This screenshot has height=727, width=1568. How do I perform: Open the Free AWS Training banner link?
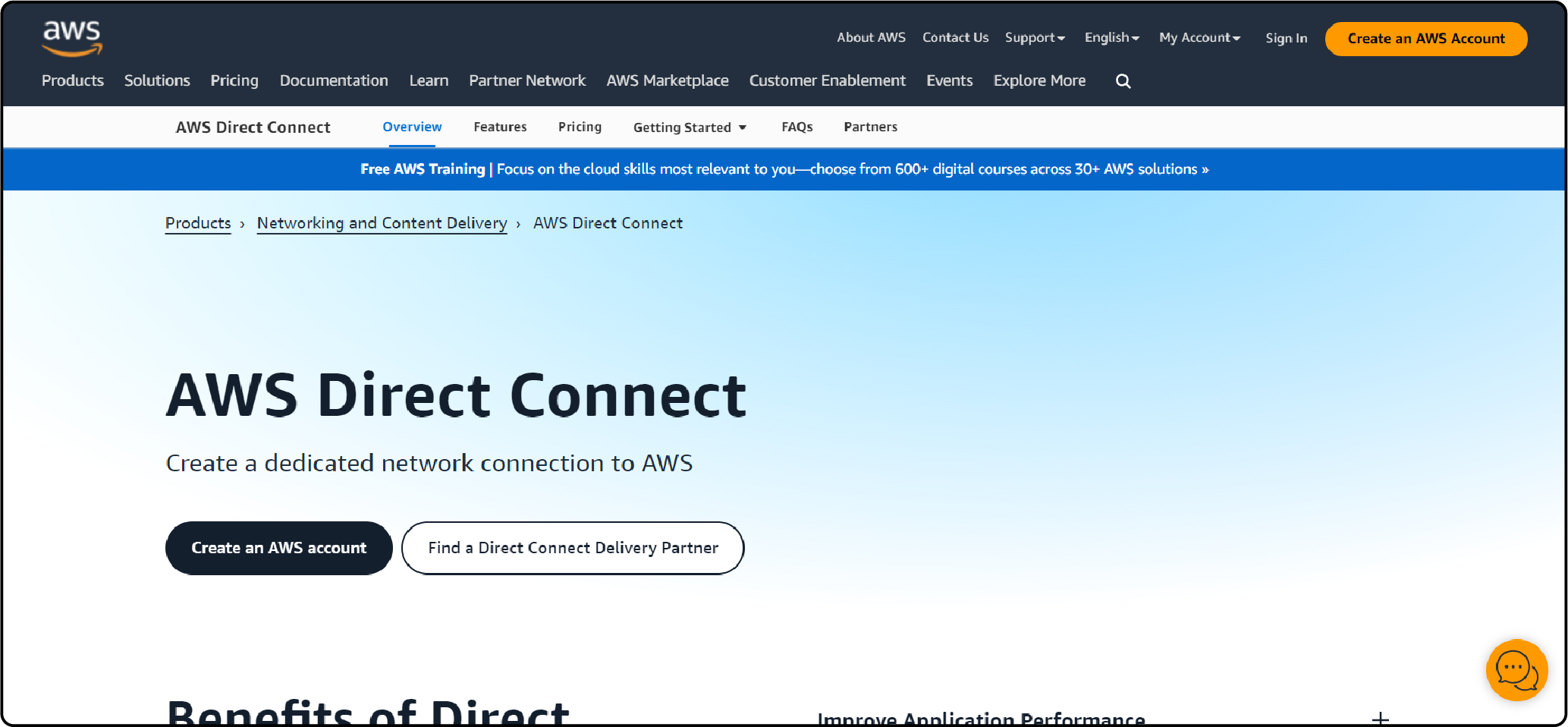784,169
